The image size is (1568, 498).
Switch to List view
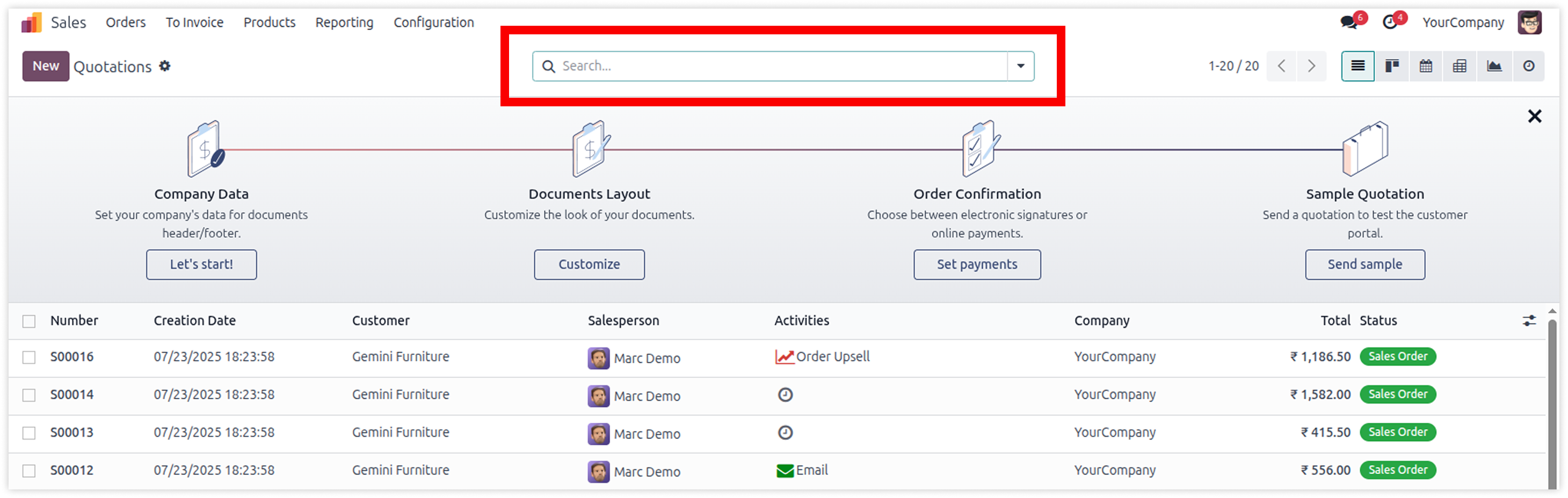1358,65
